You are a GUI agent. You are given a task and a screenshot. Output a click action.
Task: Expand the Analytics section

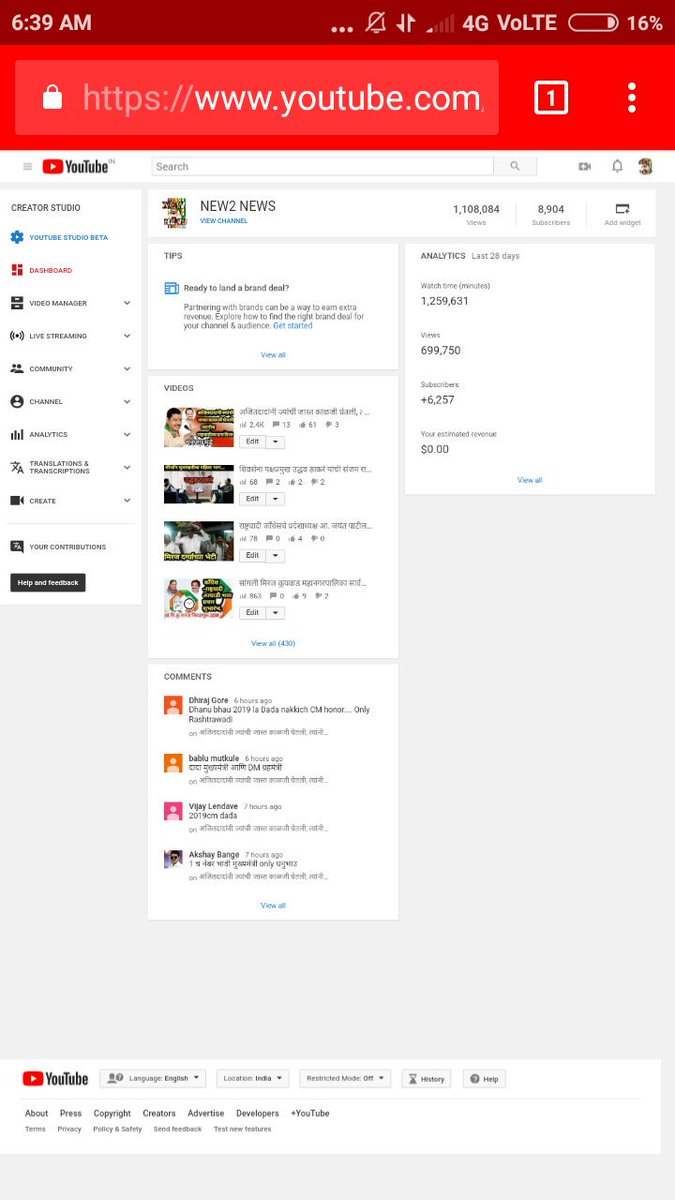127,434
